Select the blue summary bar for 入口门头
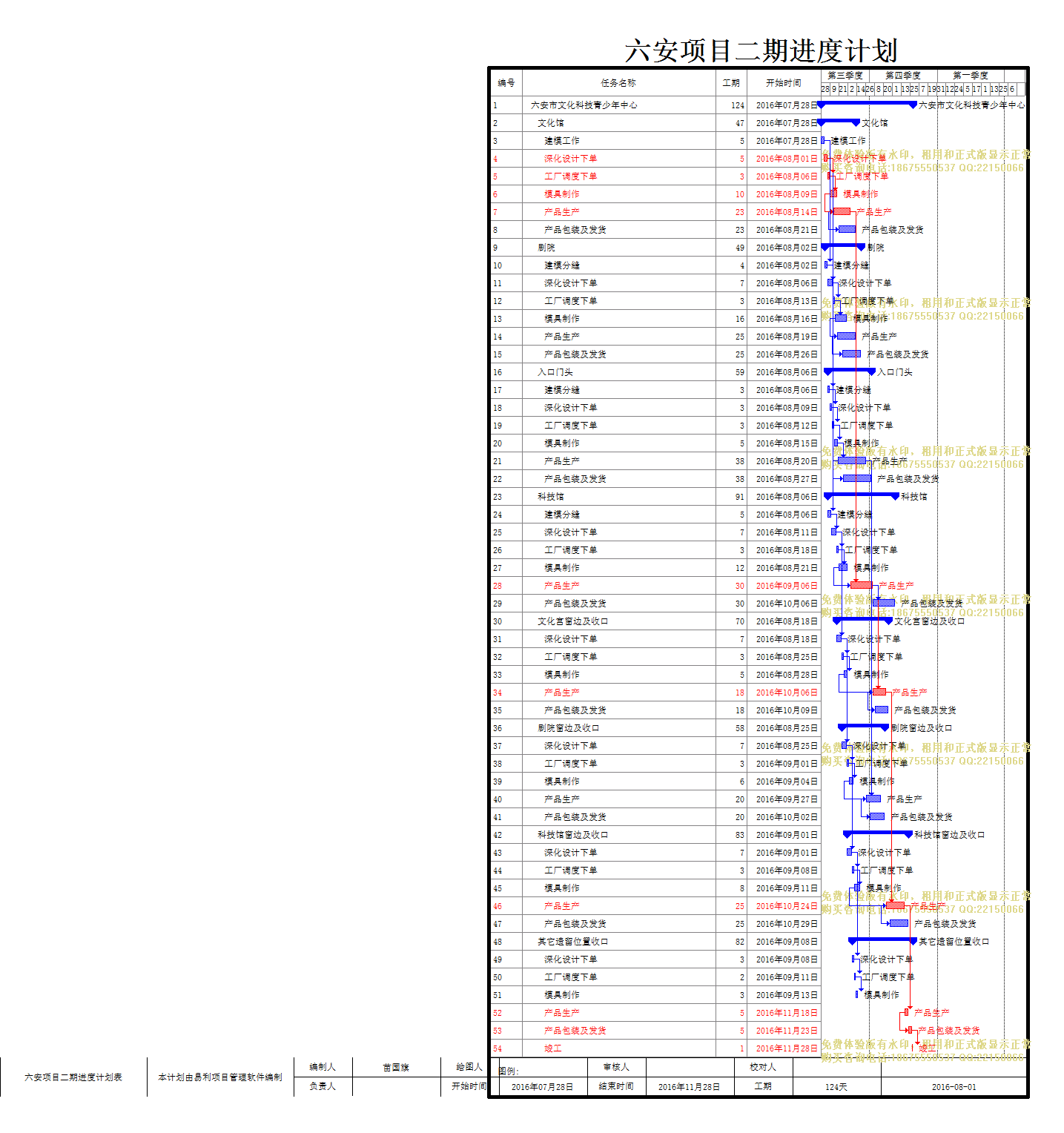Viewport: 1064px width, 1133px height. [850, 371]
